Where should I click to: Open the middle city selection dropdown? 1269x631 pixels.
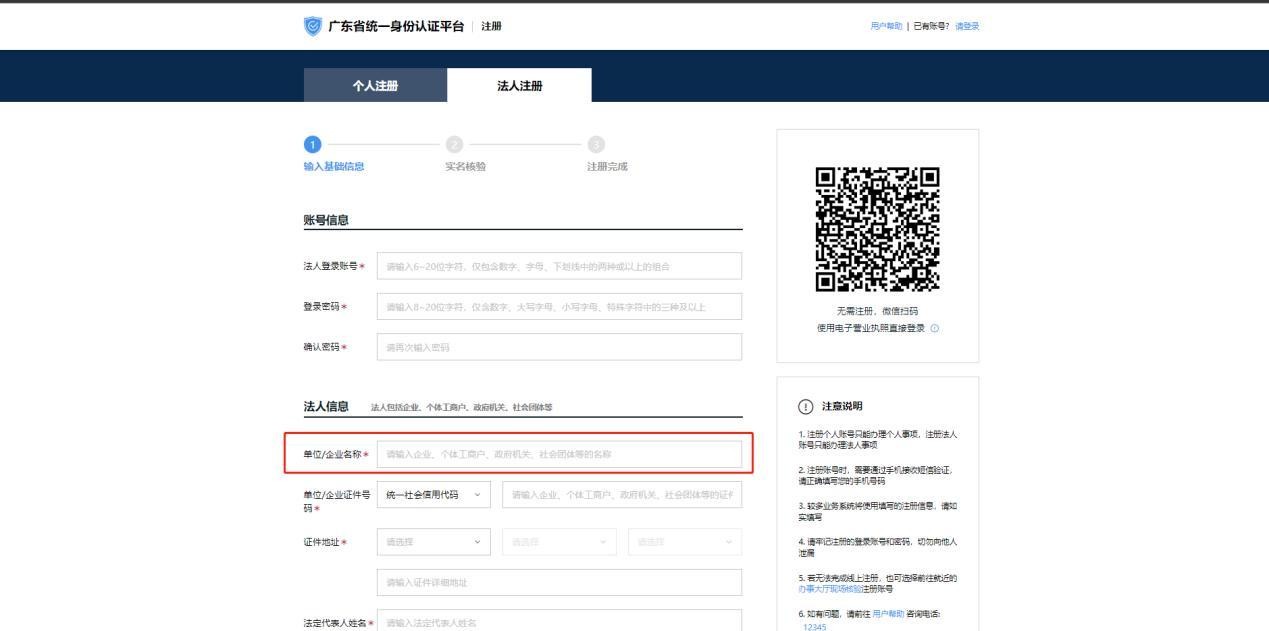(557, 542)
